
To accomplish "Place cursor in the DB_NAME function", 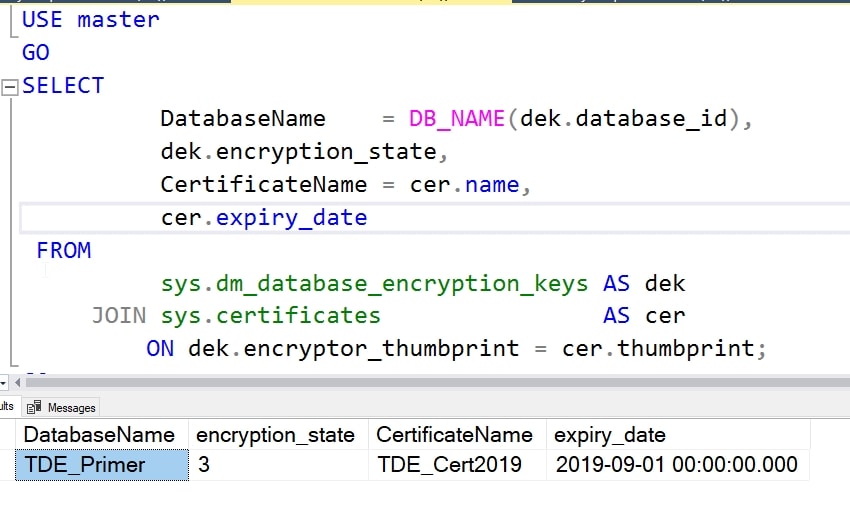I will pyautogui.click(x=457, y=119).
